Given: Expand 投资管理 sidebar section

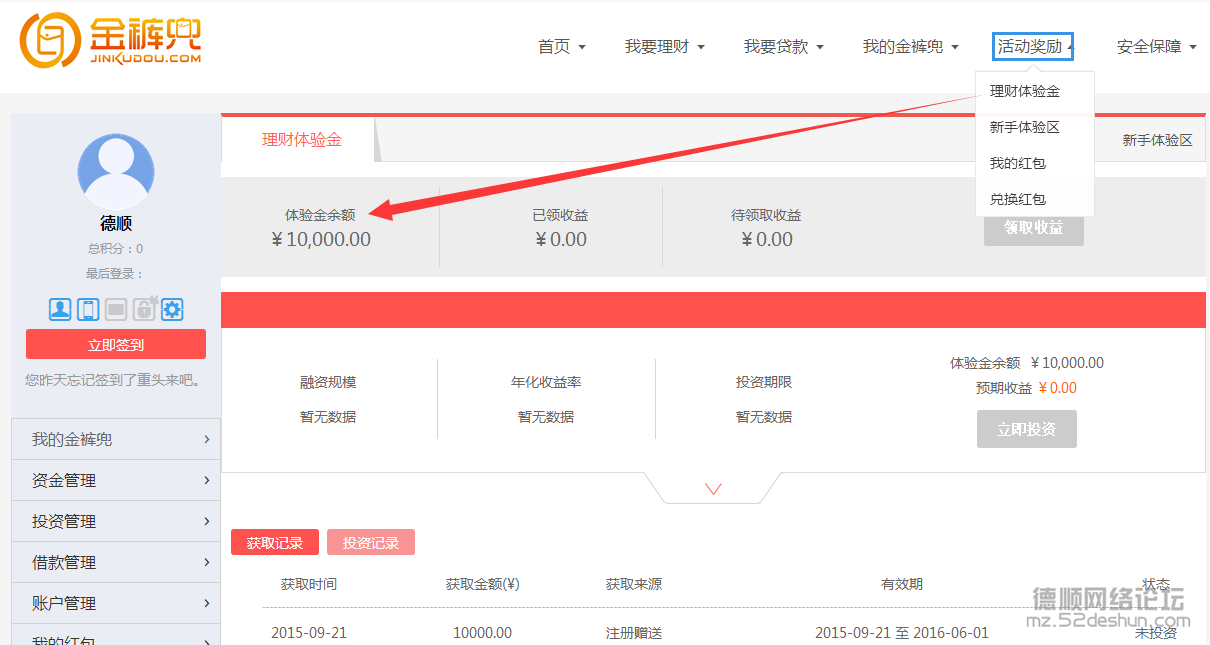Looking at the screenshot, I should [x=116, y=521].
